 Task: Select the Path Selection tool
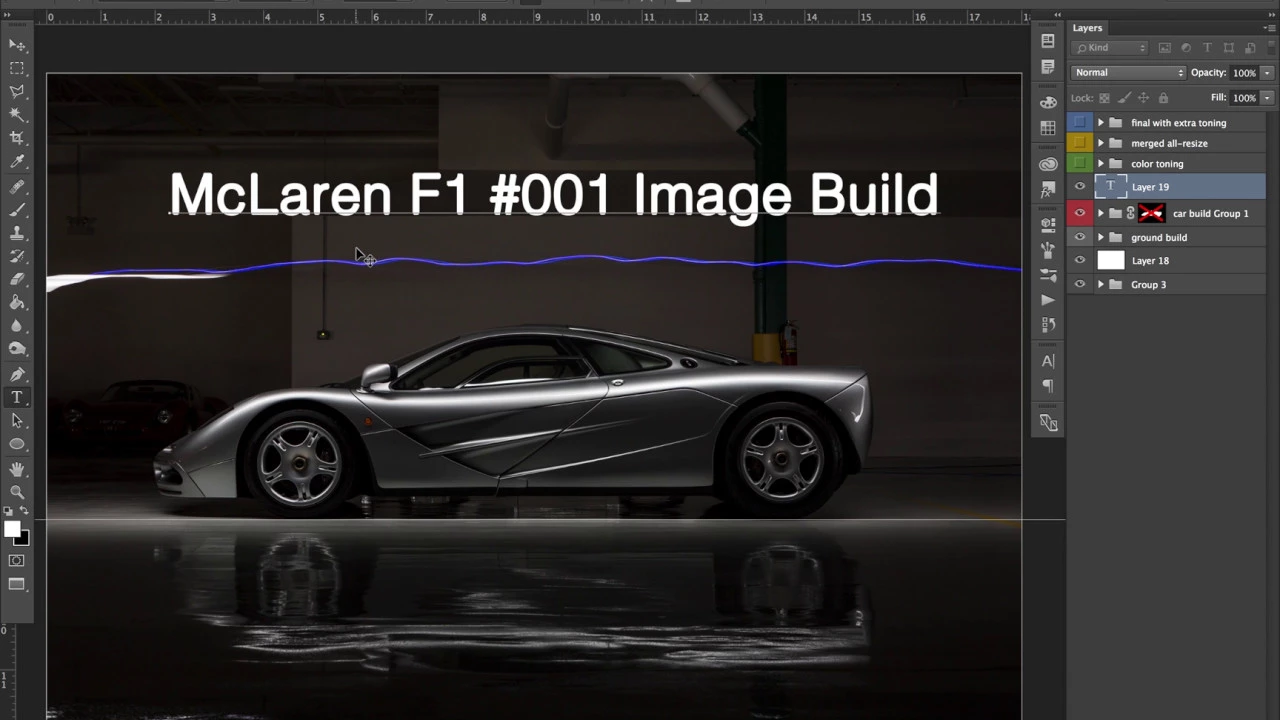[17, 421]
